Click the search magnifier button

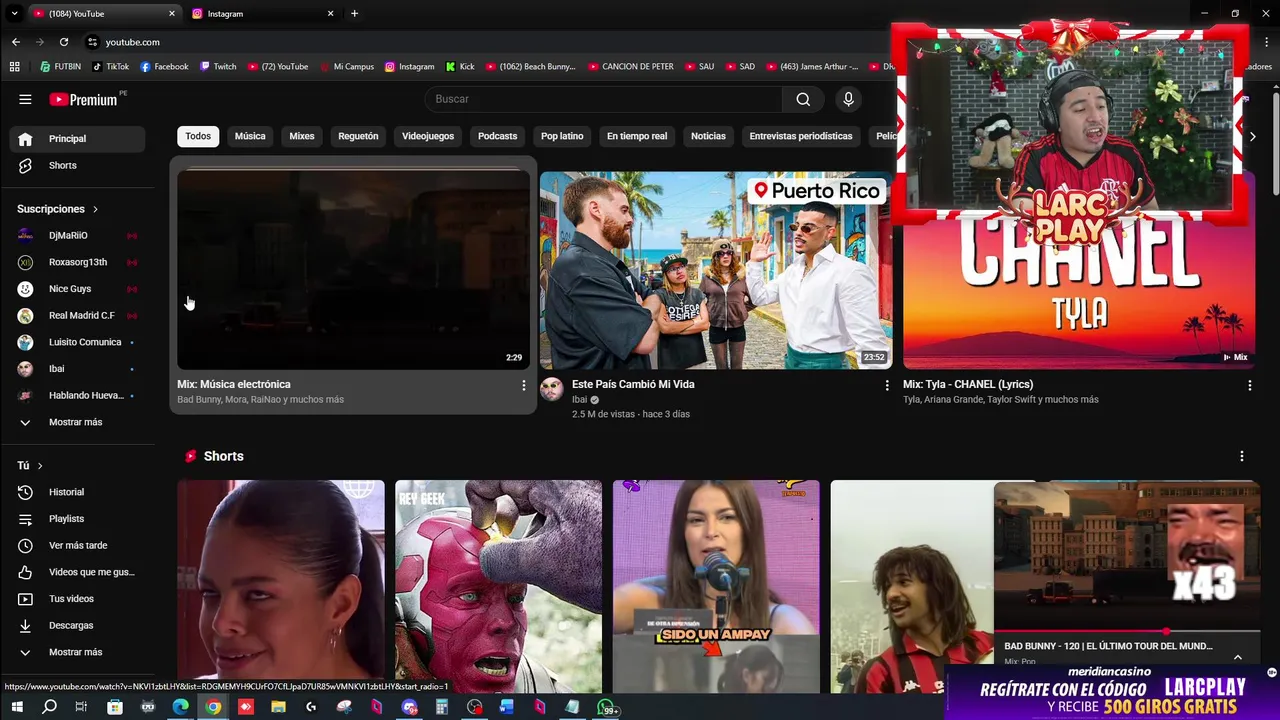(x=803, y=99)
